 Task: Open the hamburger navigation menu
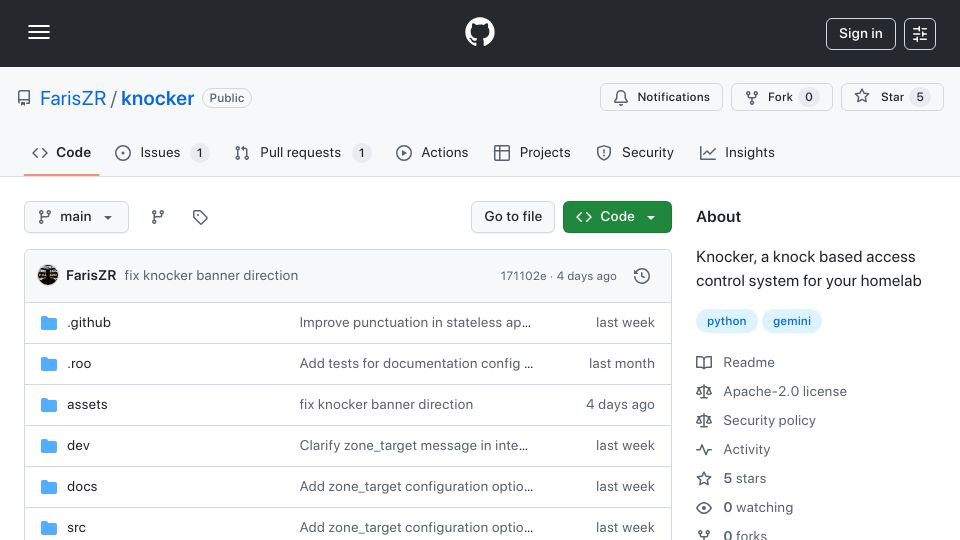(x=39, y=32)
